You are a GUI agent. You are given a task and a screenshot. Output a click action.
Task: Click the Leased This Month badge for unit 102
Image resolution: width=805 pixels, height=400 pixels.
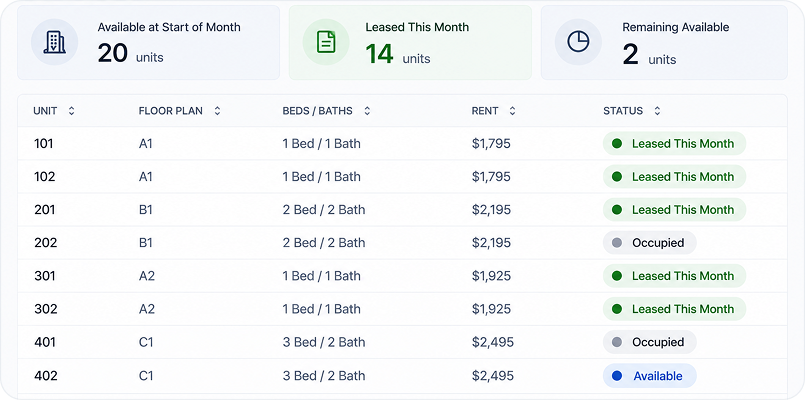coord(674,177)
